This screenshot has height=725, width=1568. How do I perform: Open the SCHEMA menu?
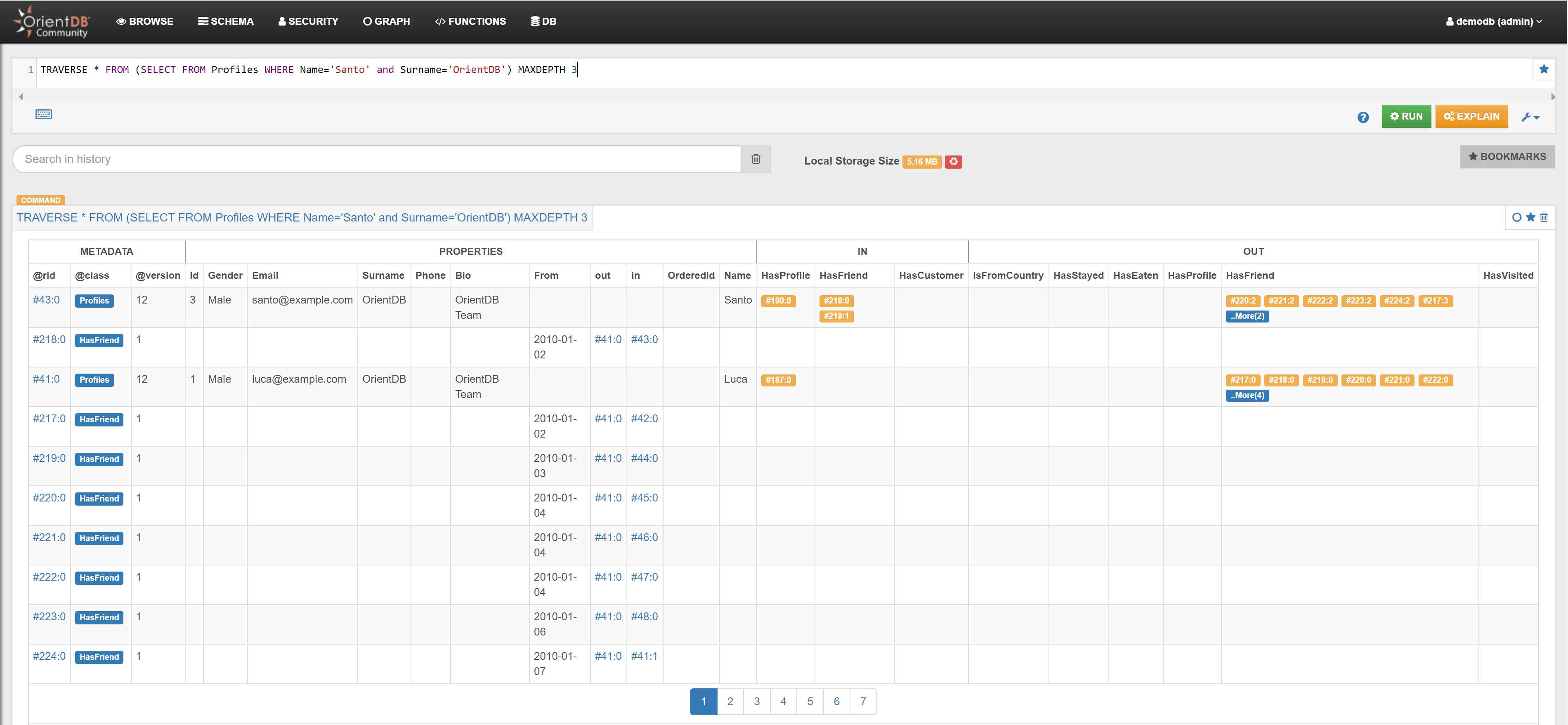pos(225,21)
